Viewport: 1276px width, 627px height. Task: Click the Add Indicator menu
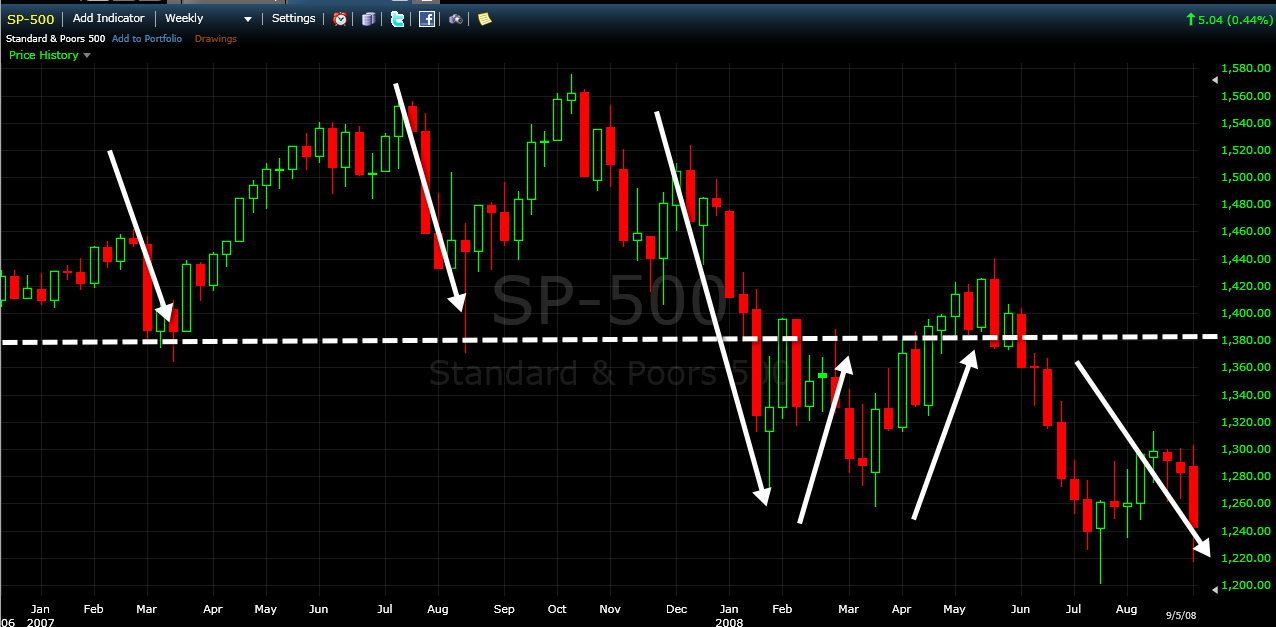(x=108, y=18)
